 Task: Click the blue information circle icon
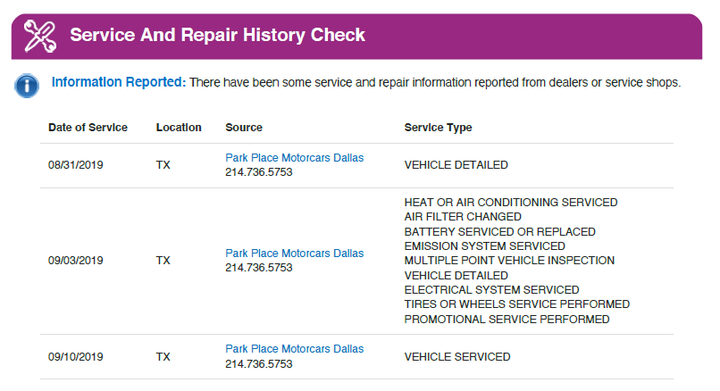pyautogui.click(x=27, y=85)
